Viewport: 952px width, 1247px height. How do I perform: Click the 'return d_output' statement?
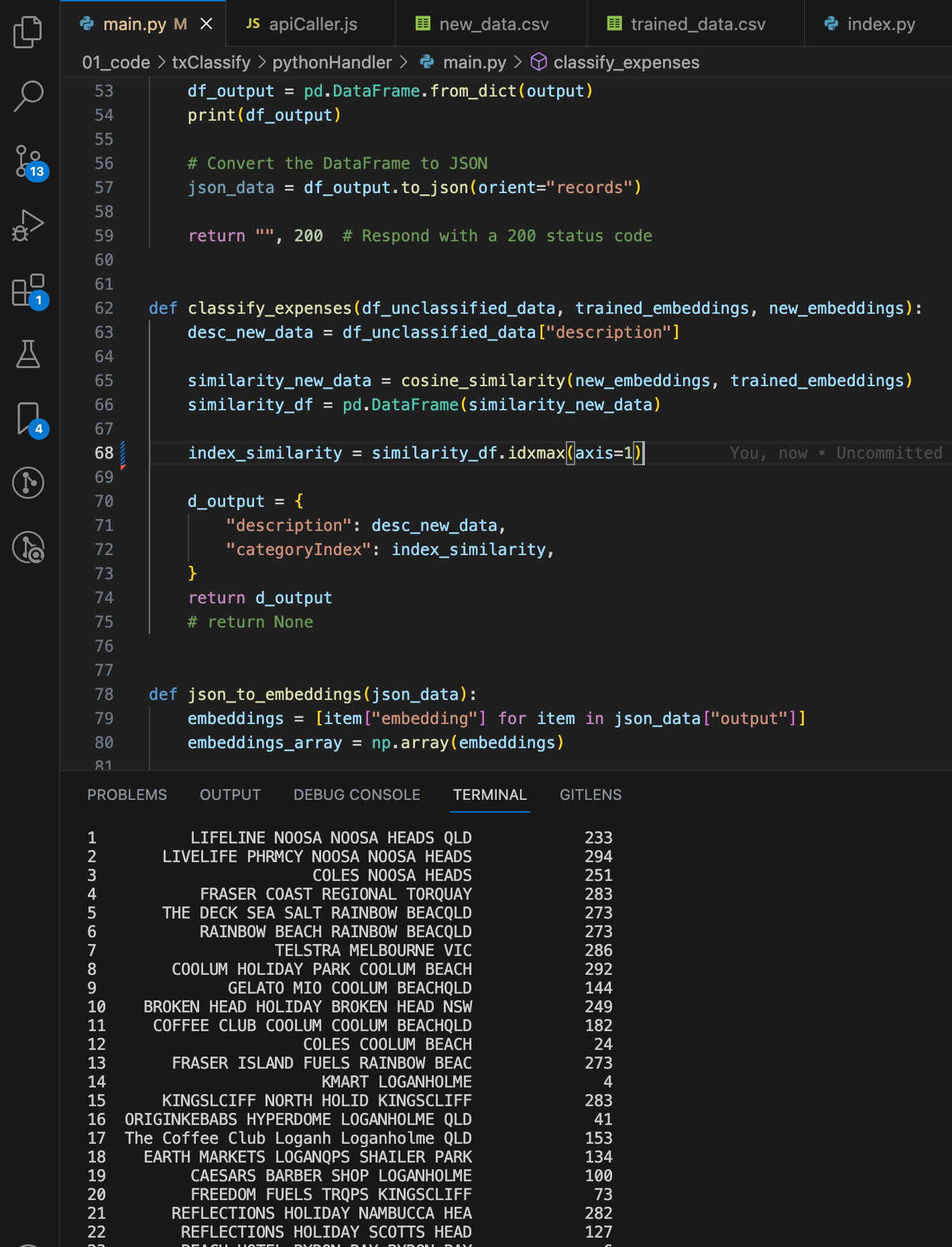(260, 597)
